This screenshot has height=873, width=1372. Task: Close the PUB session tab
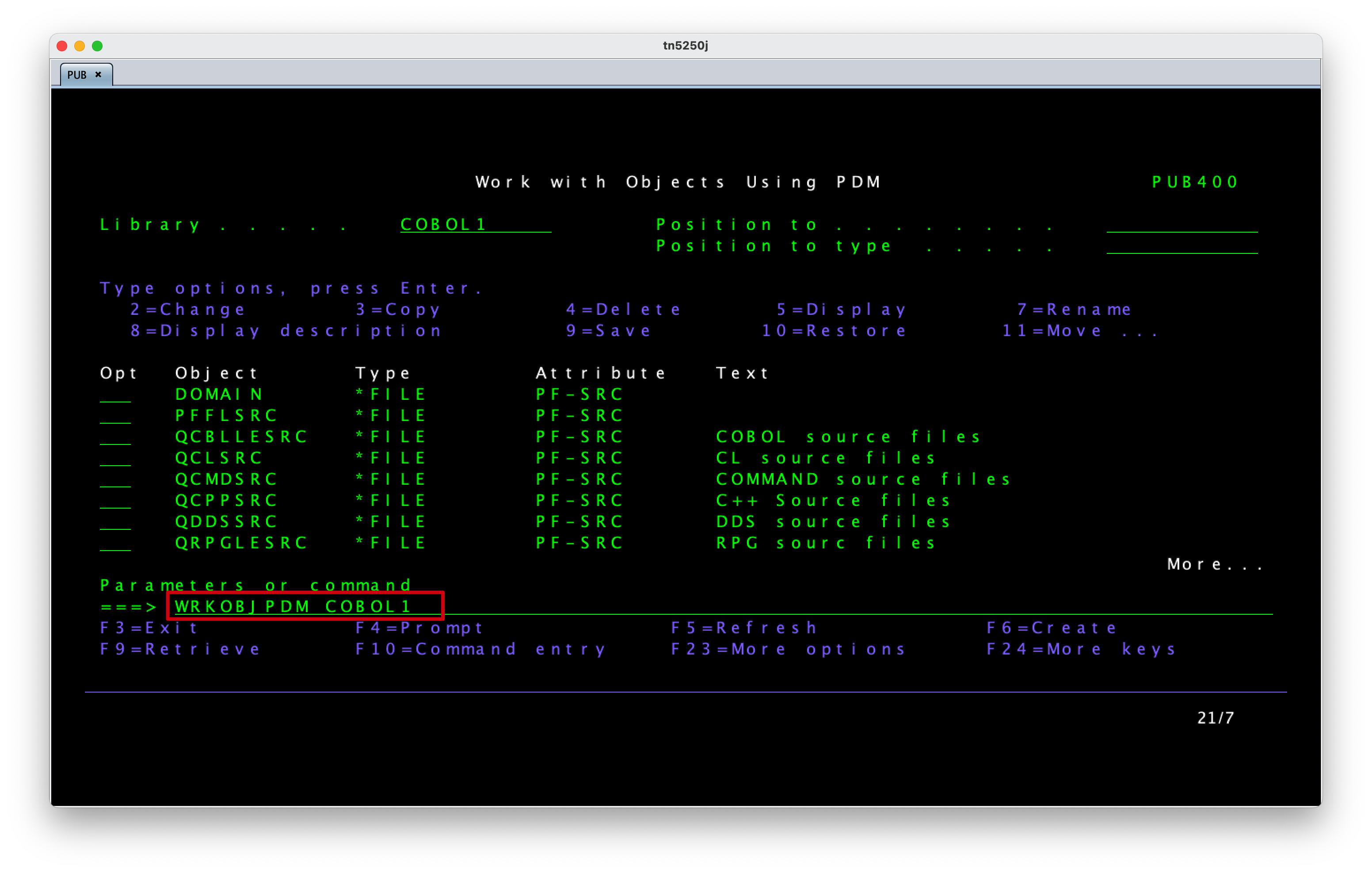[x=98, y=75]
